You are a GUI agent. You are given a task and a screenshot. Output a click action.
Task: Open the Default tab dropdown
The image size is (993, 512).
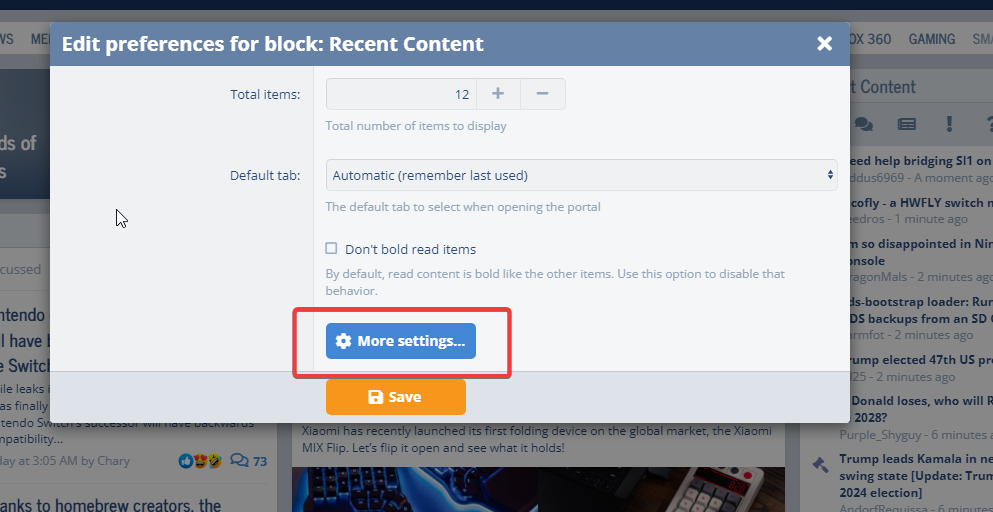(x=581, y=175)
